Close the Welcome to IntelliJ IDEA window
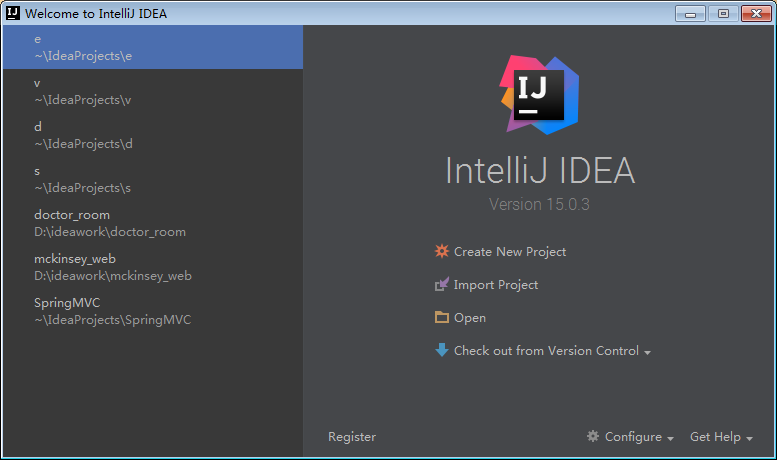Image resolution: width=777 pixels, height=460 pixels. pos(756,14)
